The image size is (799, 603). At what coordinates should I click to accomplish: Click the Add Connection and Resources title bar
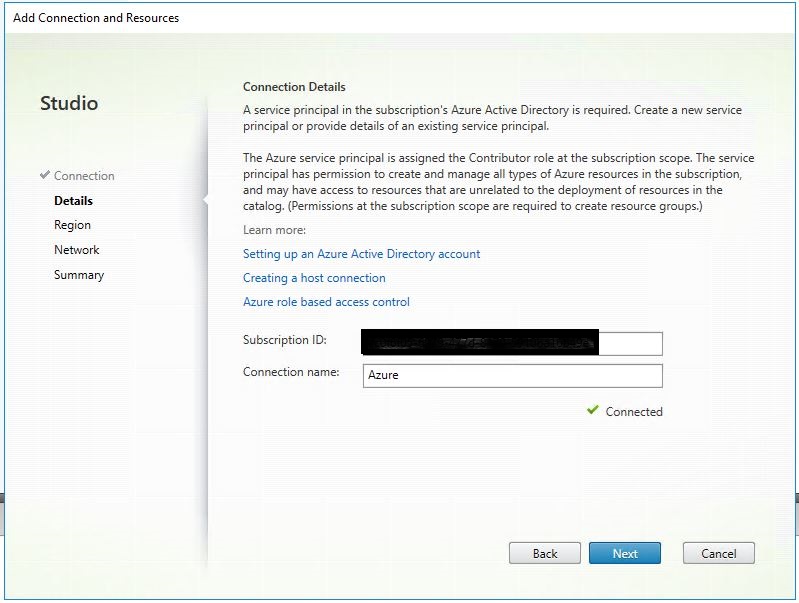click(96, 18)
